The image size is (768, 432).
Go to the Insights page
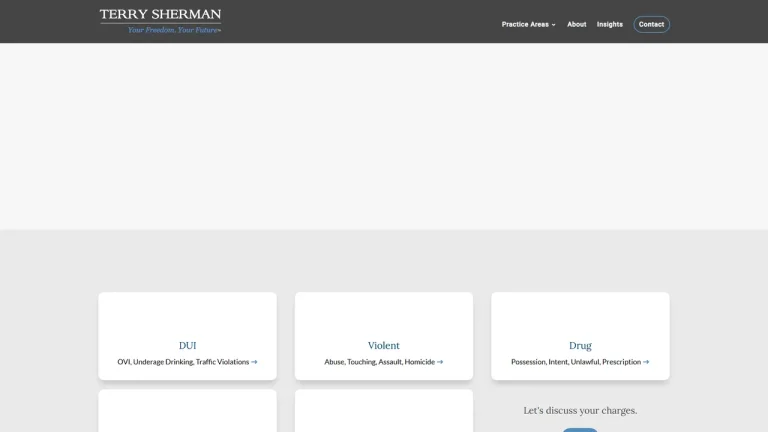(x=609, y=24)
